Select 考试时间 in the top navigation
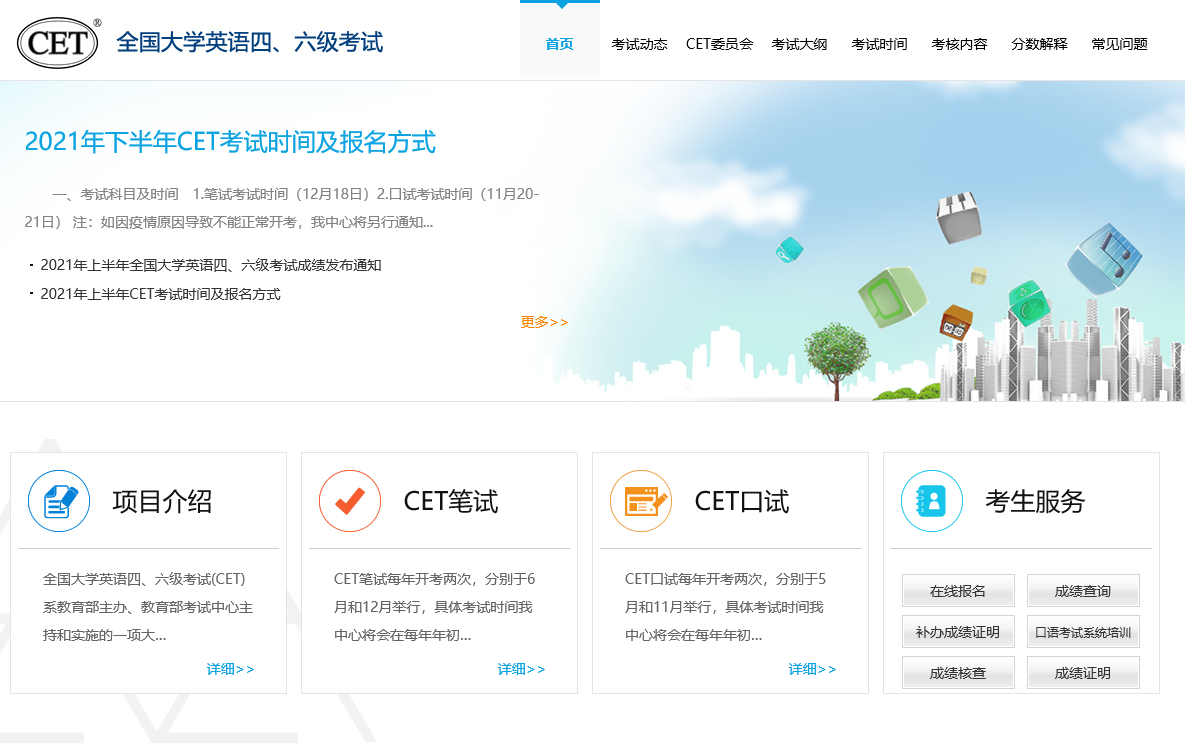 880,44
